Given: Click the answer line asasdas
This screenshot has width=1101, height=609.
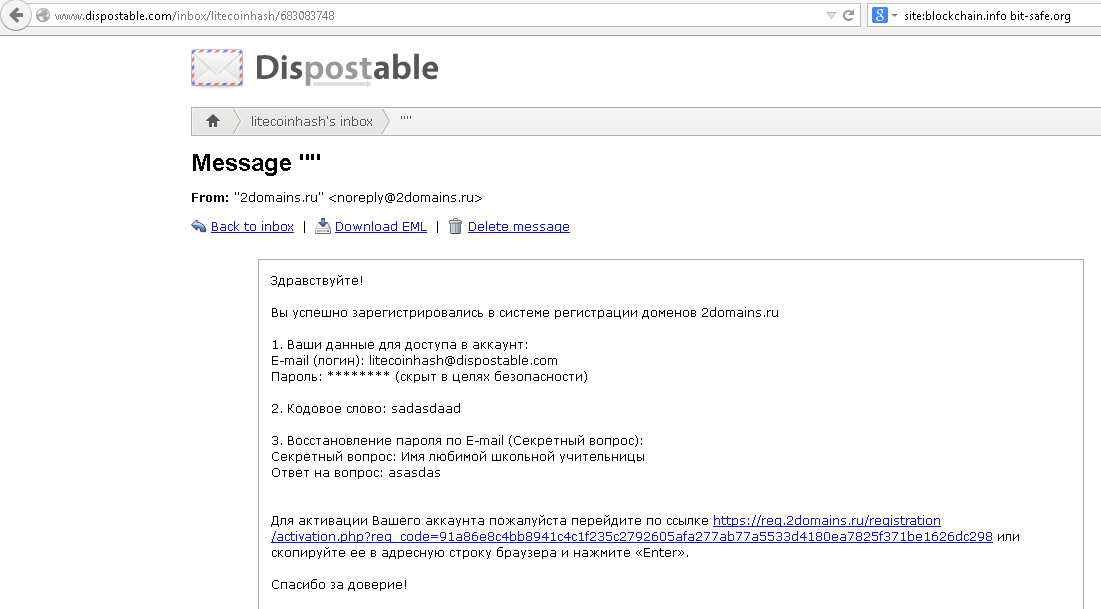Looking at the screenshot, I should coord(356,473).
